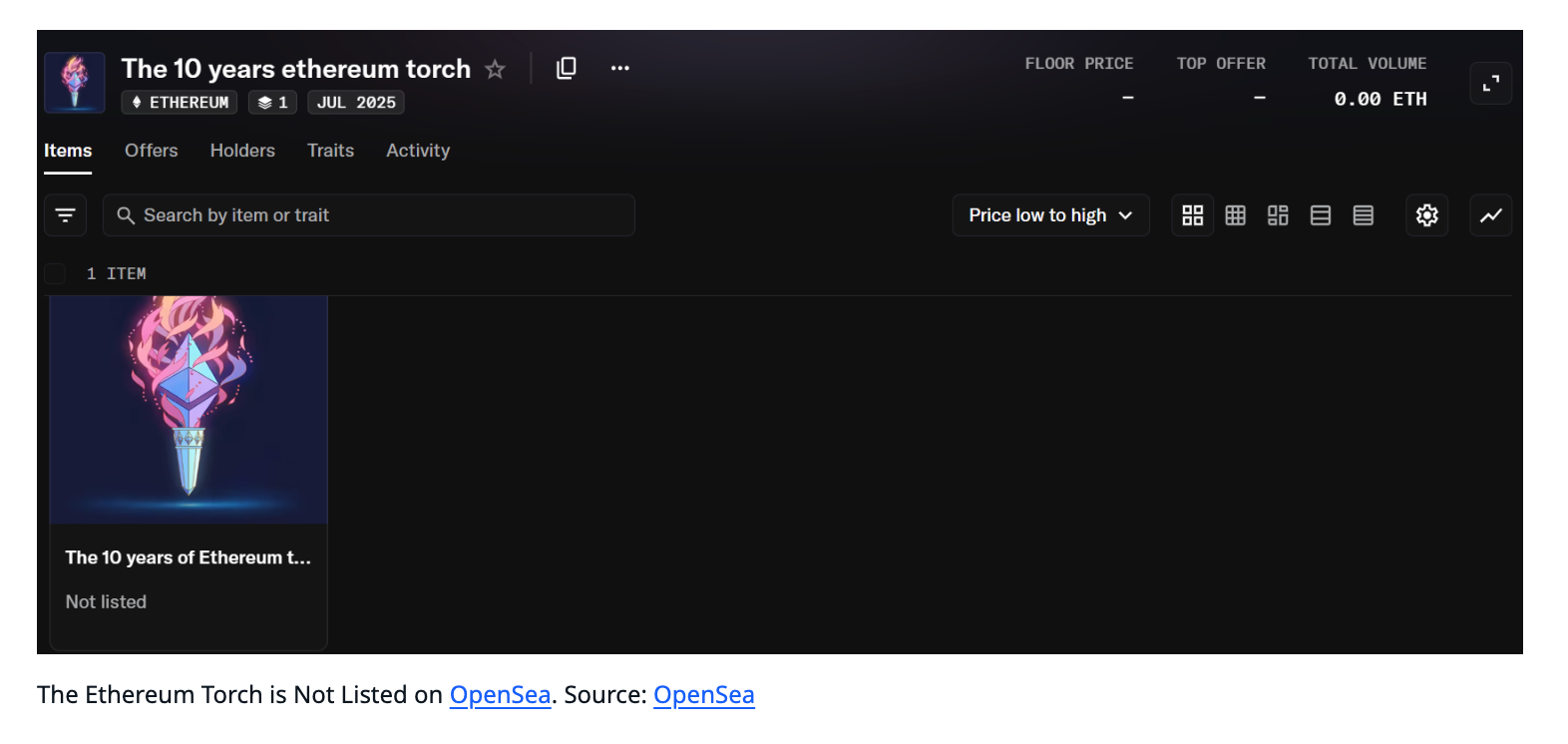Click the item title The 10 years of Ethereum t...
Viewport: 1568px width, 744px height.
[189, 558]
